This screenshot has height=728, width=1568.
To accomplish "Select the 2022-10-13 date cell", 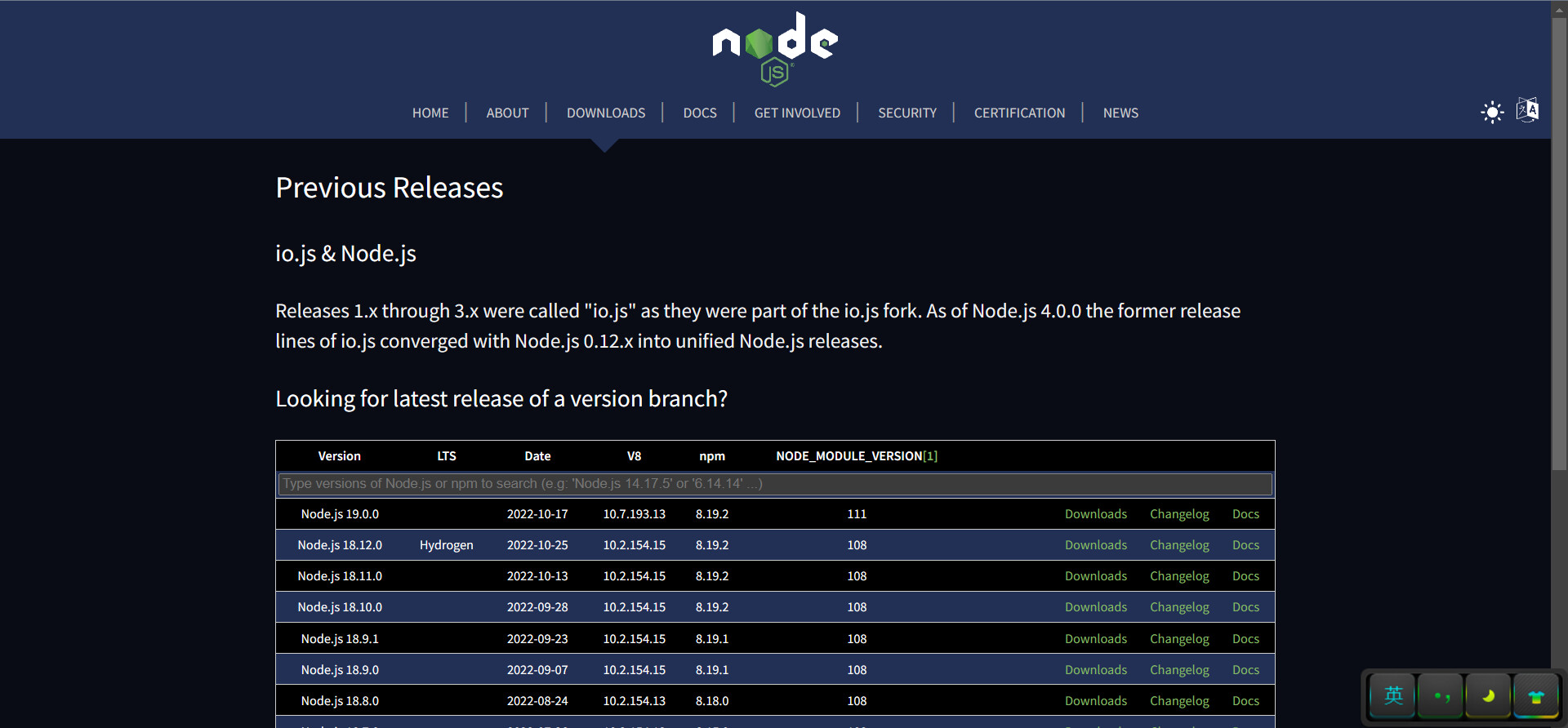I will [x=537, y=576].
